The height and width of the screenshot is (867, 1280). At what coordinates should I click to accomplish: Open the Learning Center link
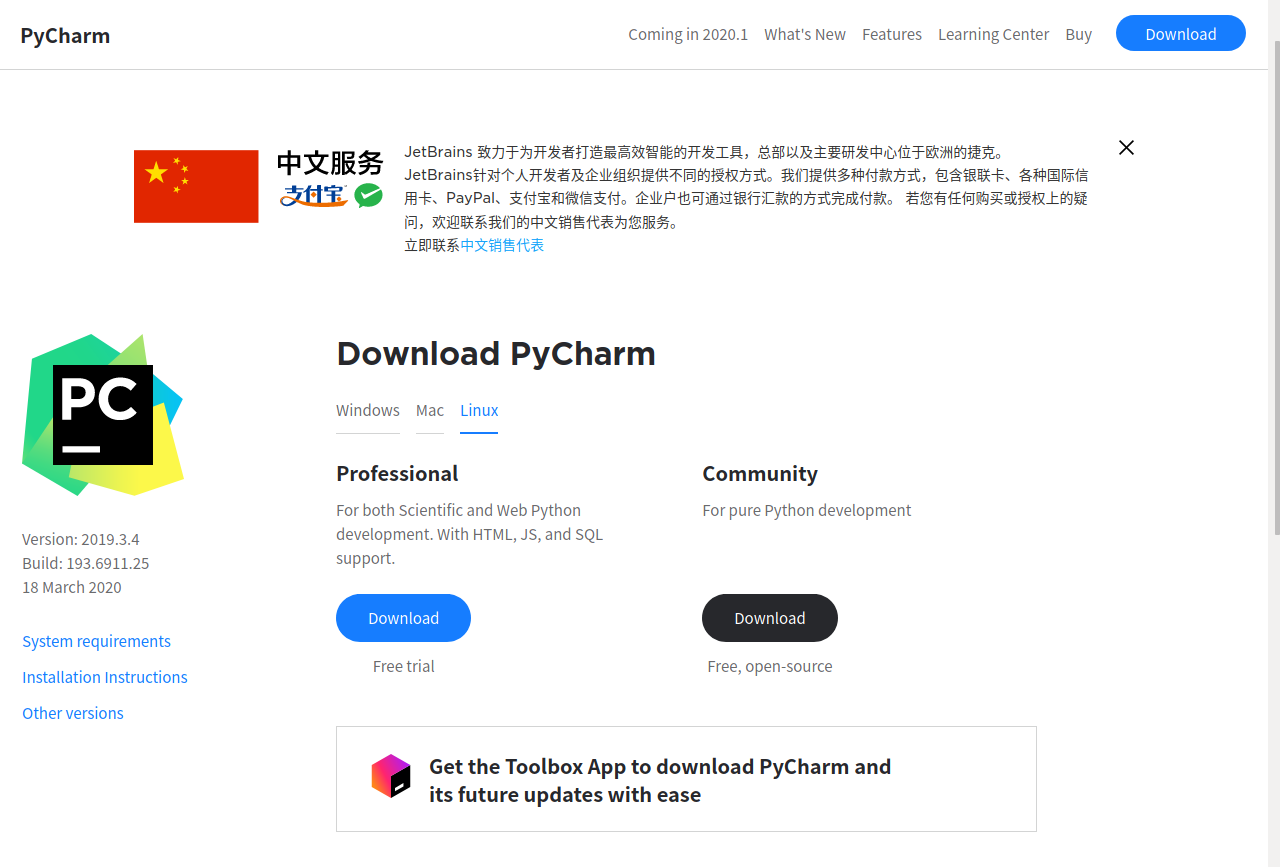993,34
